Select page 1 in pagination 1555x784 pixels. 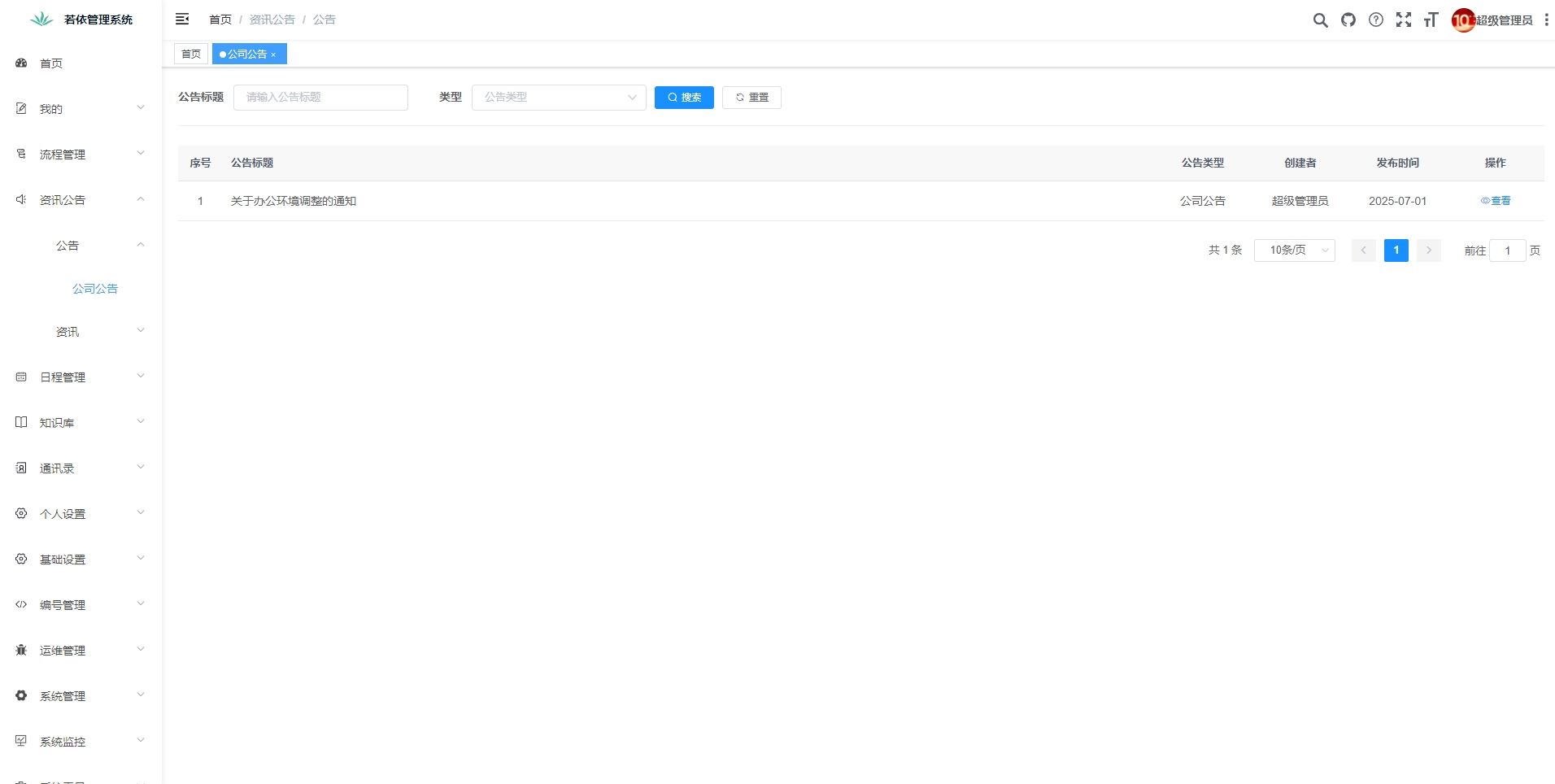[1396, 250]
